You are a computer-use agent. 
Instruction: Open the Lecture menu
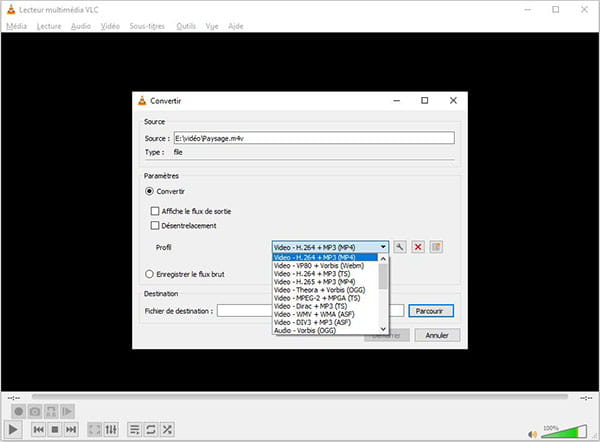(49, 26)
